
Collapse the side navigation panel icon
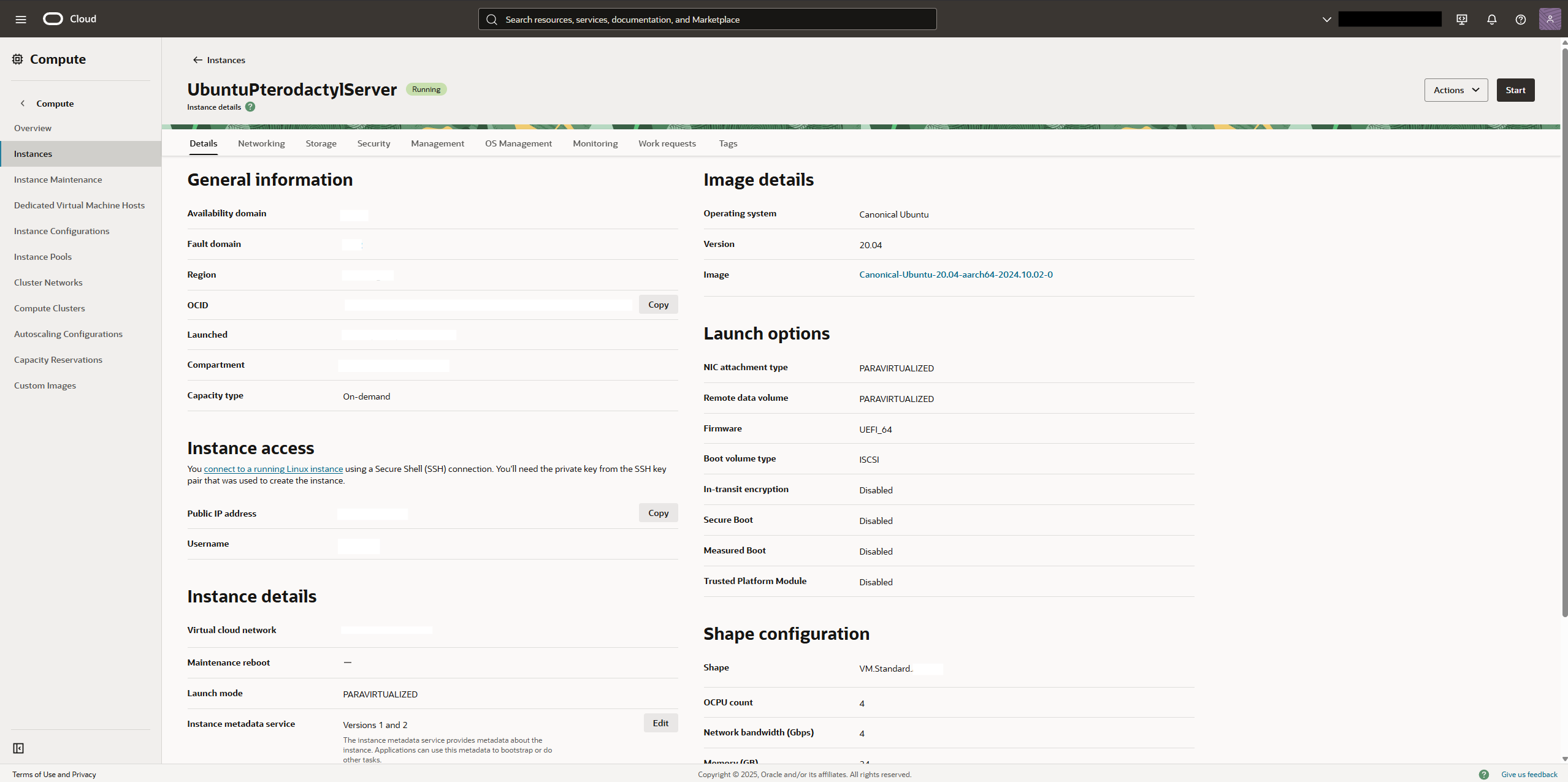(x=18, y=748)
